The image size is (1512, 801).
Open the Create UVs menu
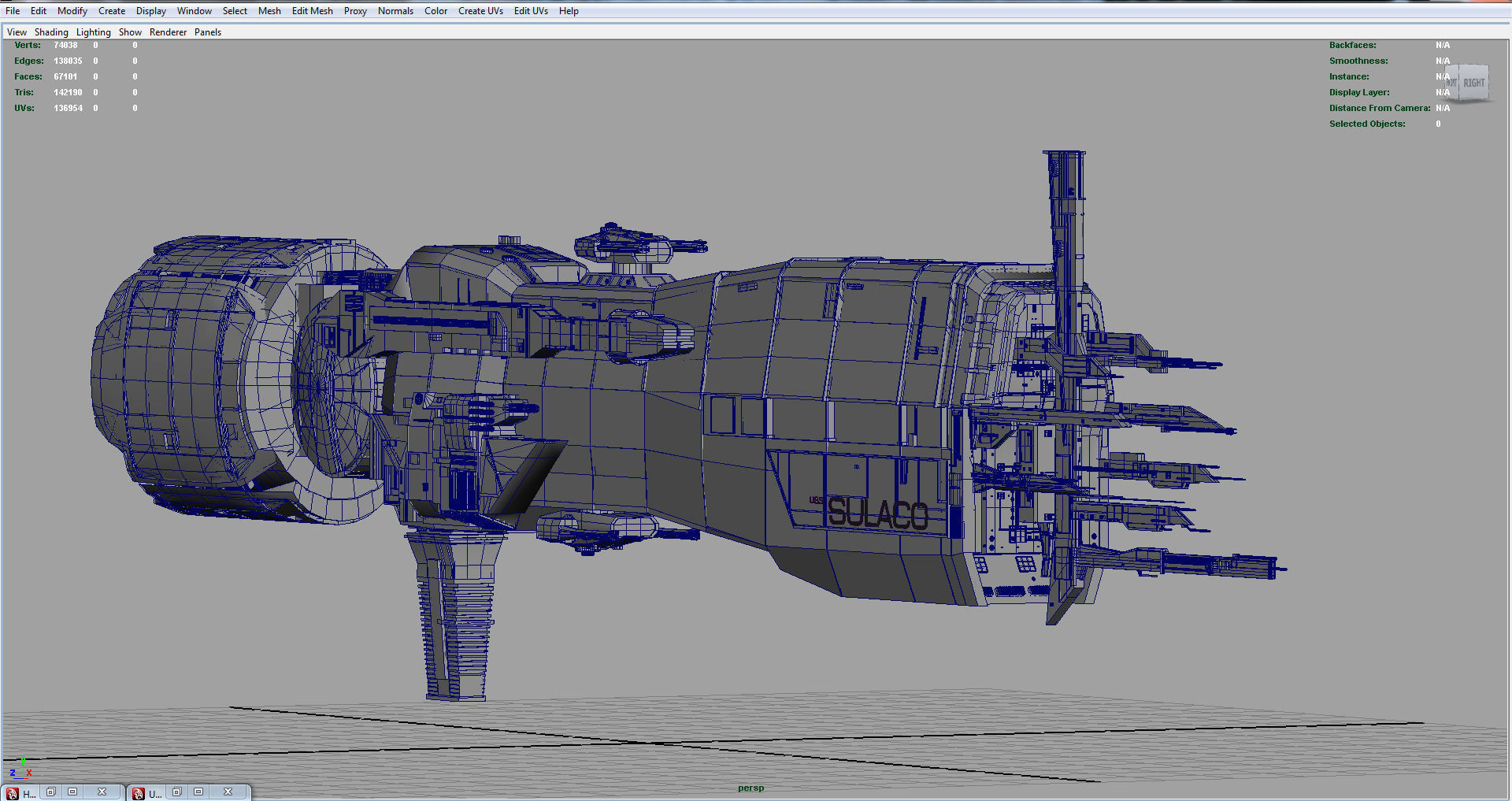click(480, 11)
